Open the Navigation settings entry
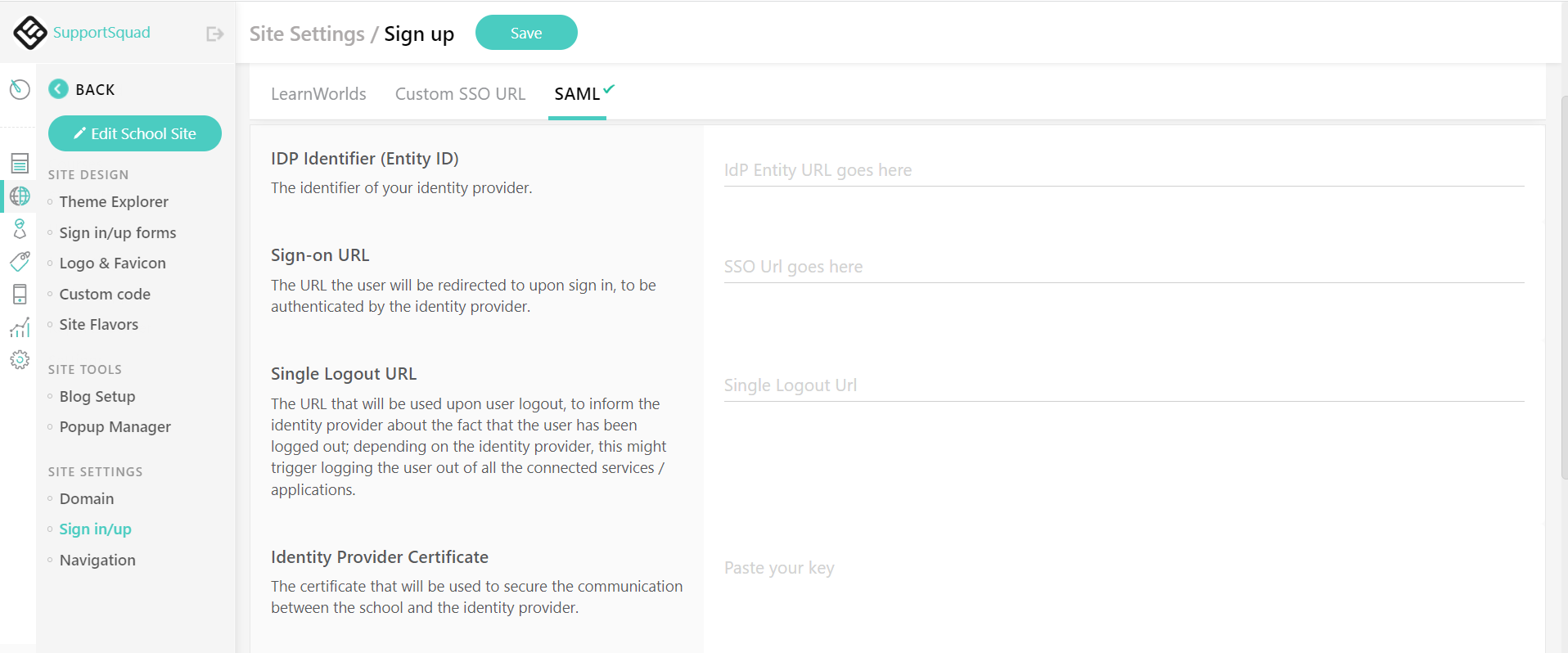 click(97, 560)
